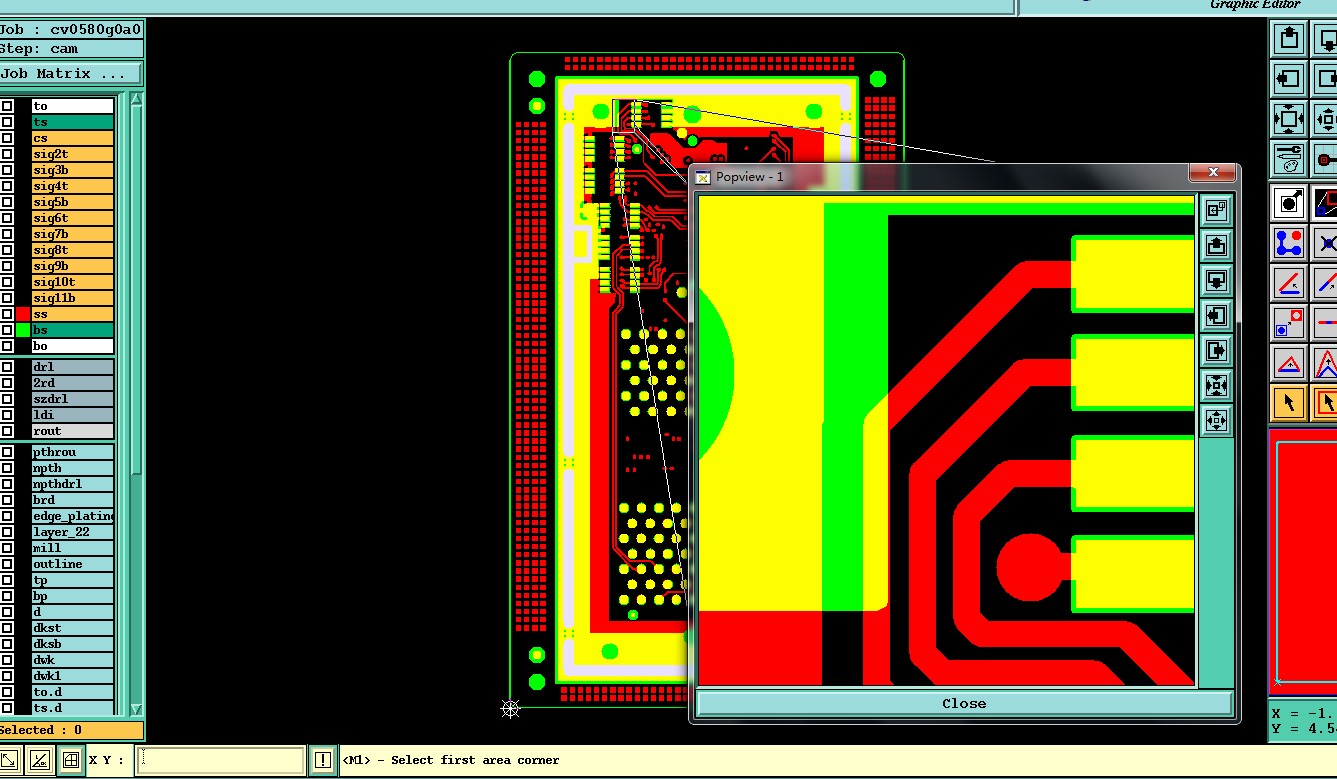1337x779 pixels.
Task: Select the red triangle tool
Action: pos(1289,363)
